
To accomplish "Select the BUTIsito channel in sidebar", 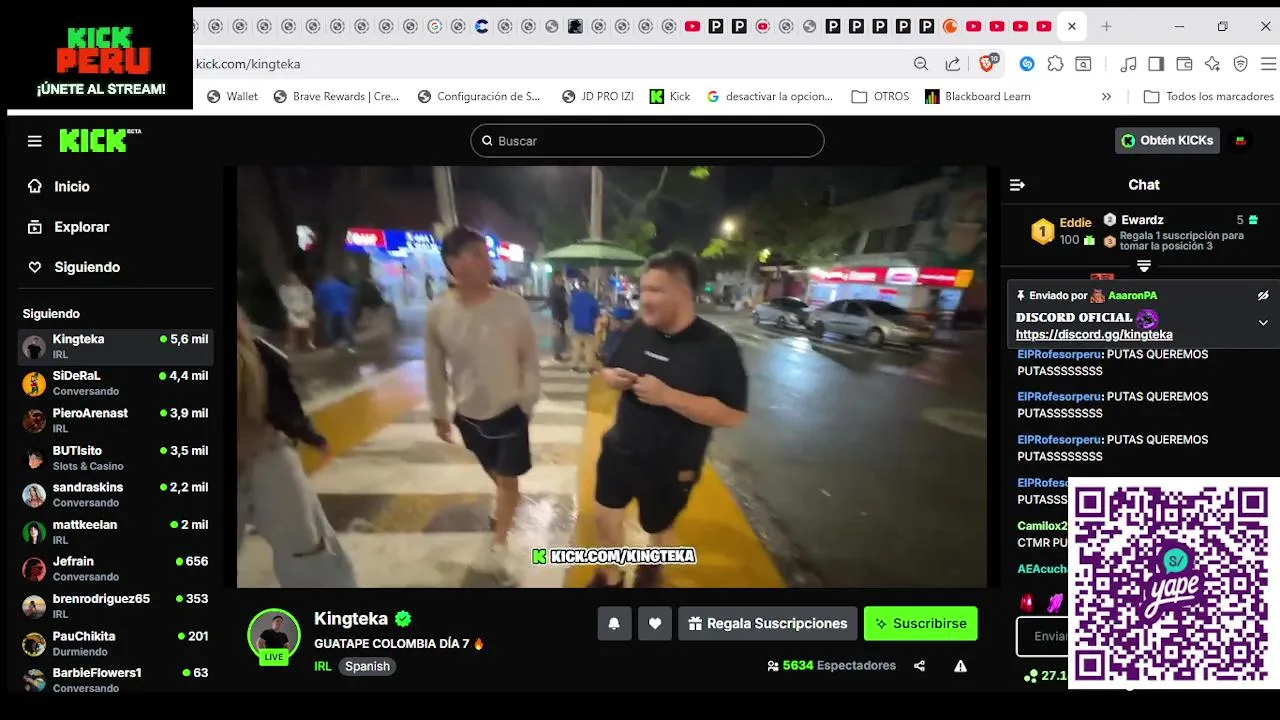I will pyautogui.click(x=116, y=458).
